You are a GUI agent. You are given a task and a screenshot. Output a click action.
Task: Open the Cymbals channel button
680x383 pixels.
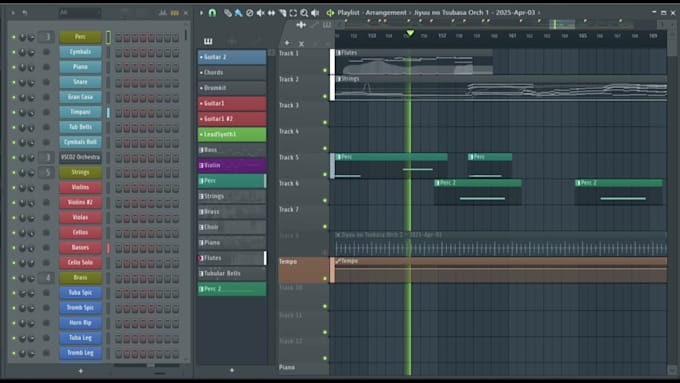pyautogui.click(x=80, y=52)
